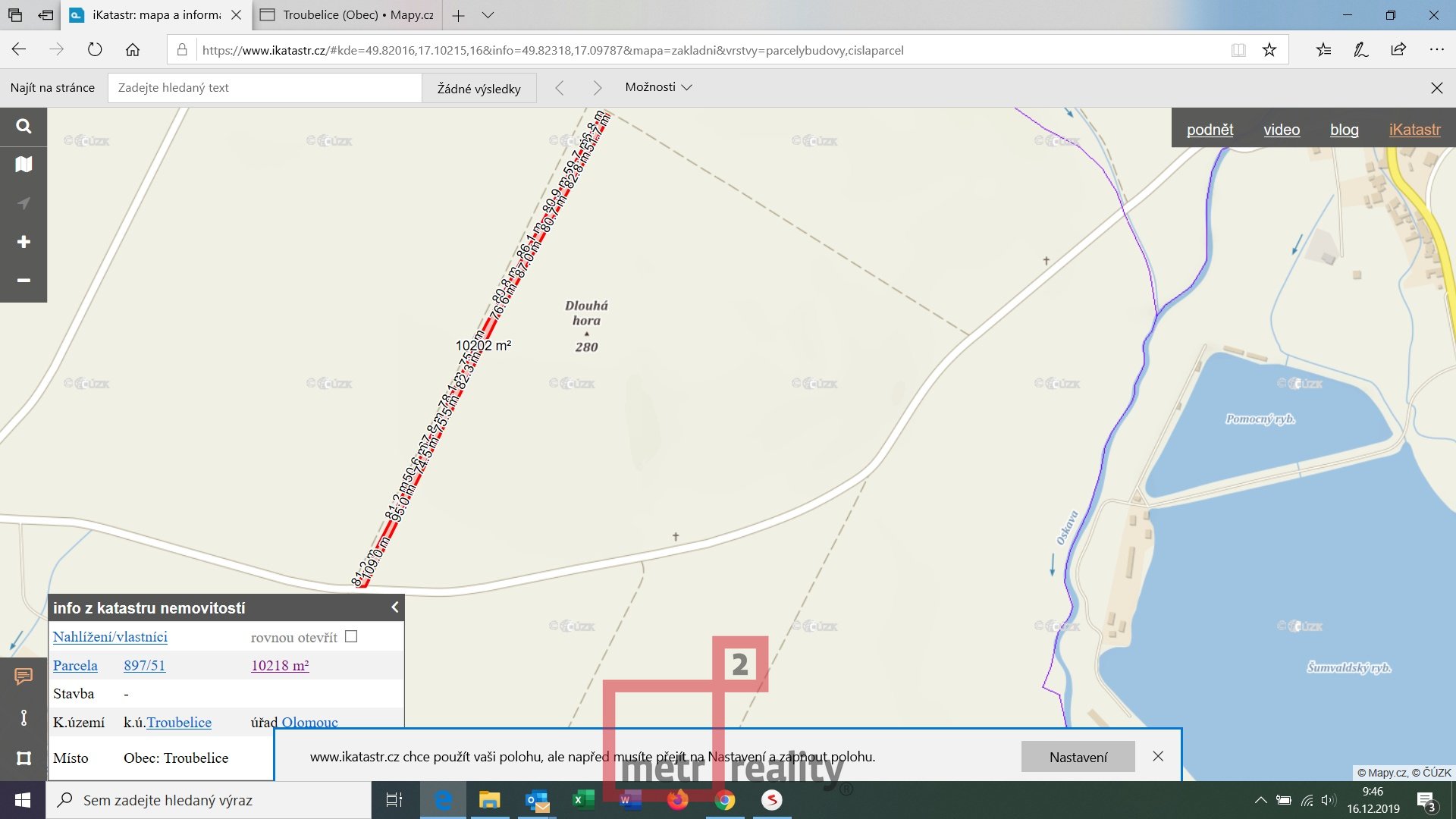This screenshot has height=819, width=1456.
Task: Open Outlook from the taskbar
Action: tap(537, 800)
